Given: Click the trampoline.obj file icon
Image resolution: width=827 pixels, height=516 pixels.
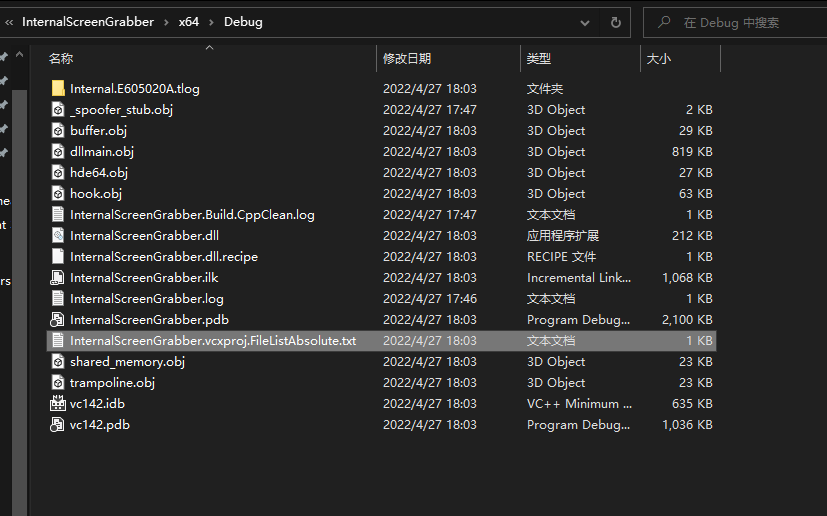Looking at the screenshot, I should (x=58, y=383).
